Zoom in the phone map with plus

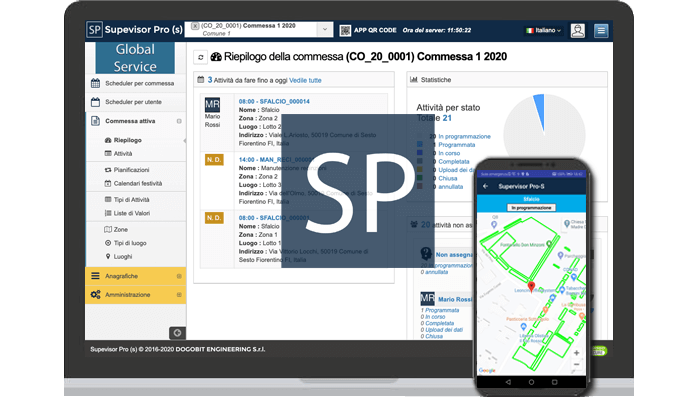pos(576,353)
